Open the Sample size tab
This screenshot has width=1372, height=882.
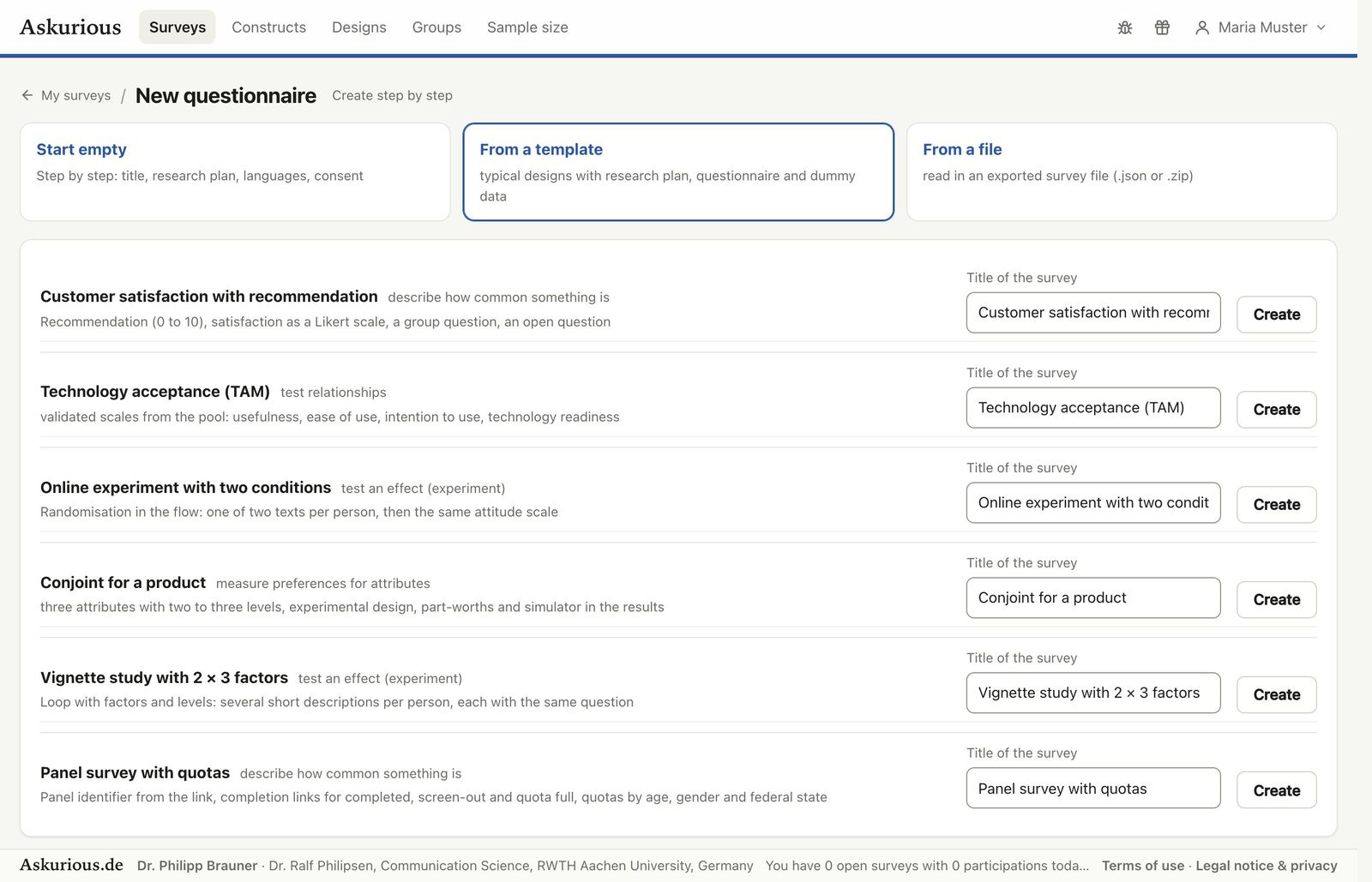click(x=527, y=27)
